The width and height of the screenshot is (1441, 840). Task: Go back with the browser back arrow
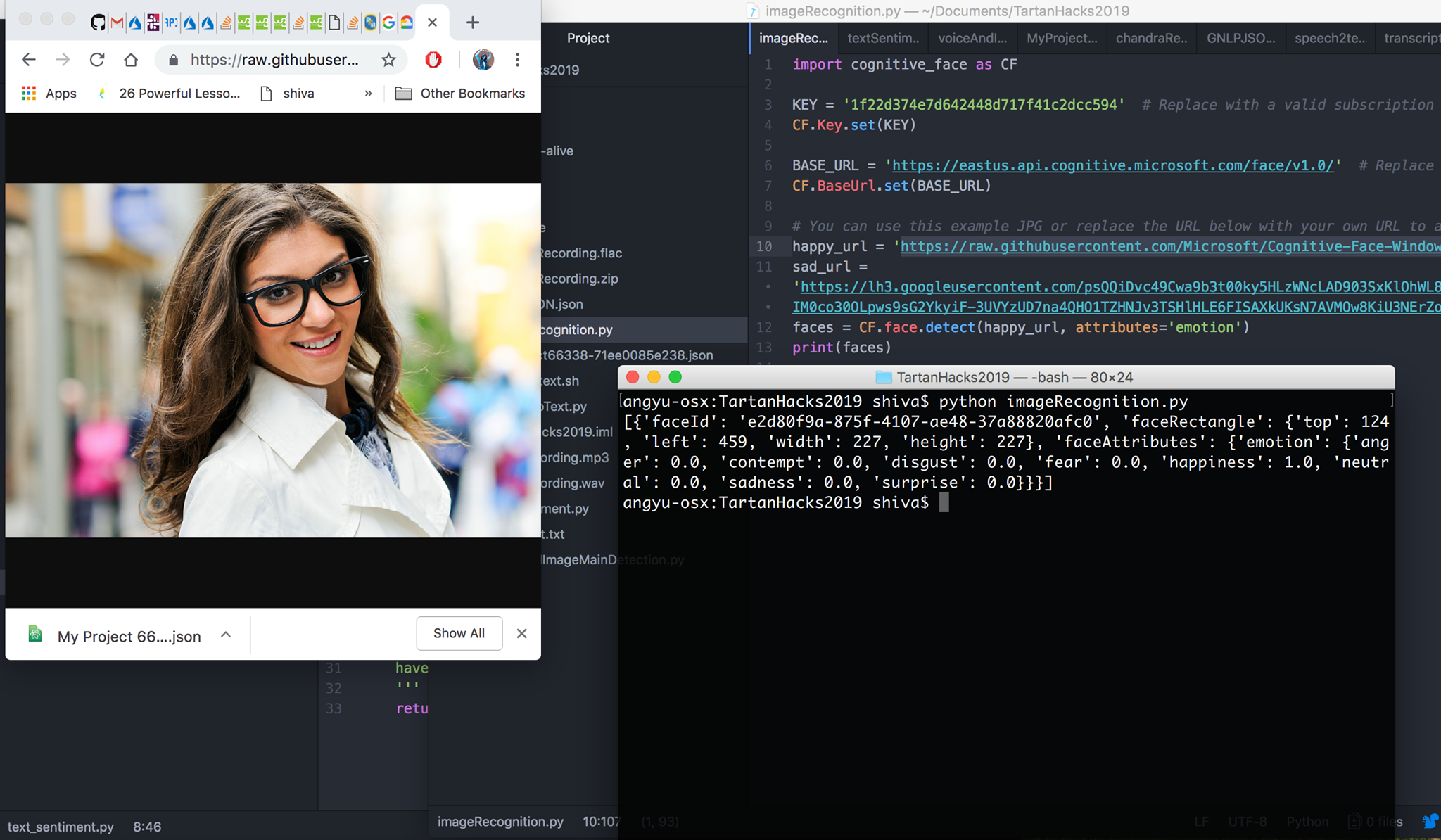pyautogui.click(x=29, y=60)
